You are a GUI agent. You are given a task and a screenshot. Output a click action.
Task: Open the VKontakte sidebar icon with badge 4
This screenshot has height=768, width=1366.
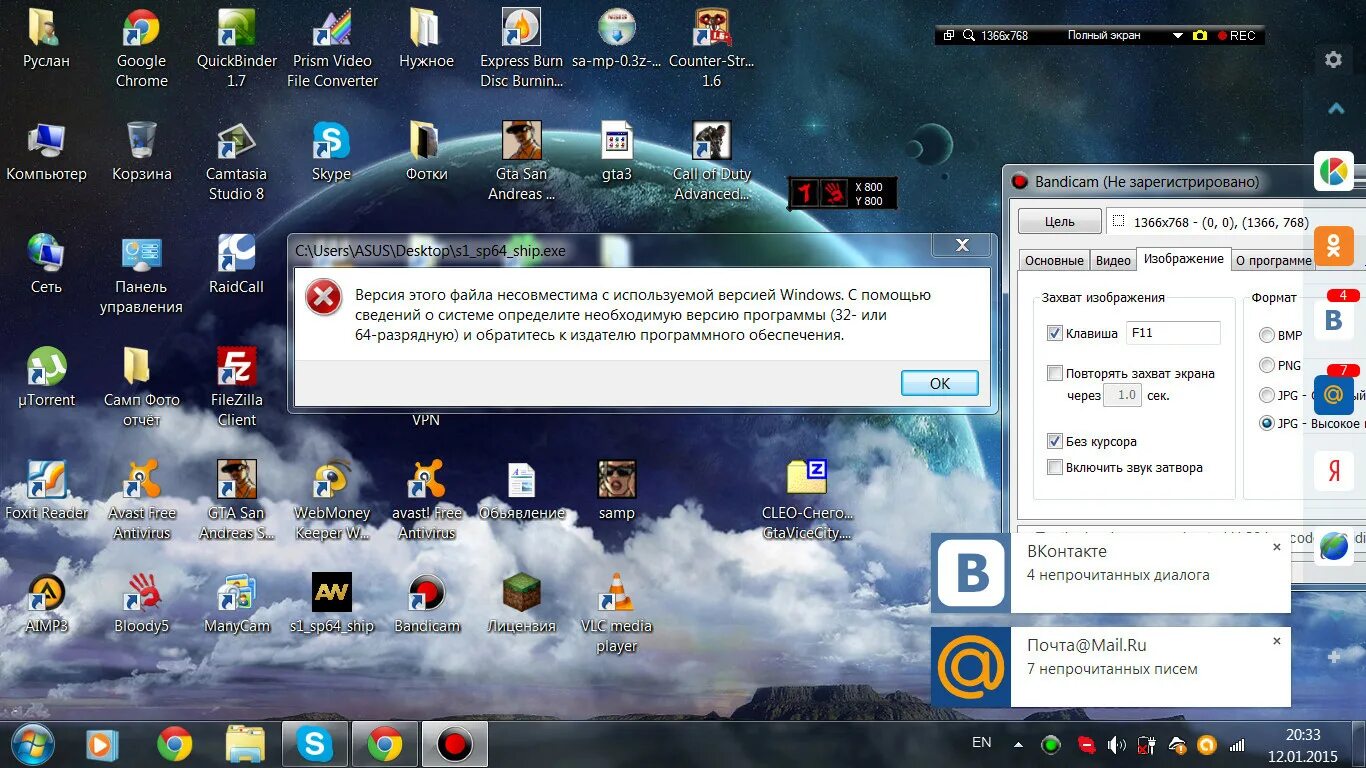(x=1334, y=319)
